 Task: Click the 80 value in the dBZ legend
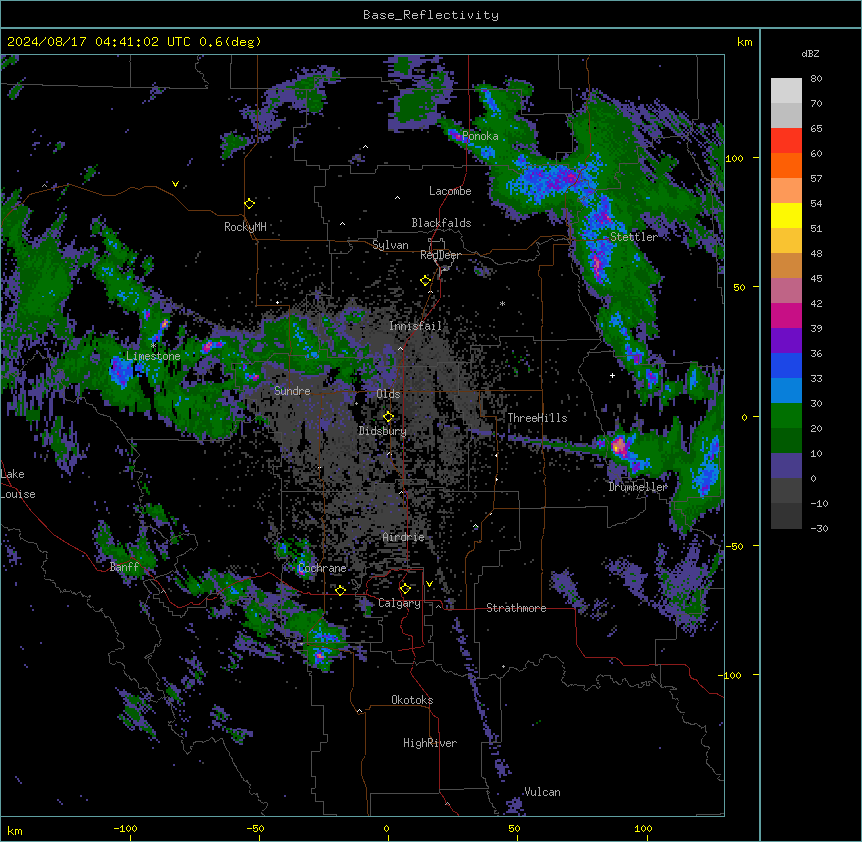816,78
